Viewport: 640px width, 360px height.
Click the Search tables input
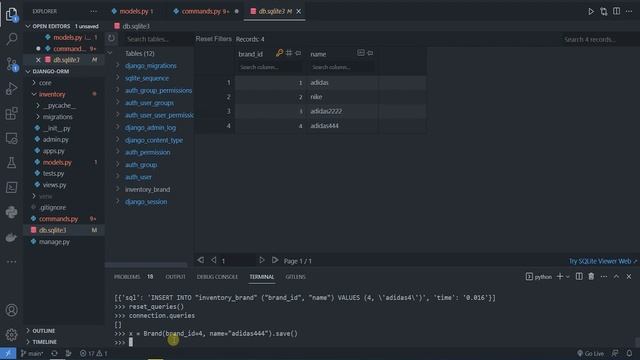(157, 39)
